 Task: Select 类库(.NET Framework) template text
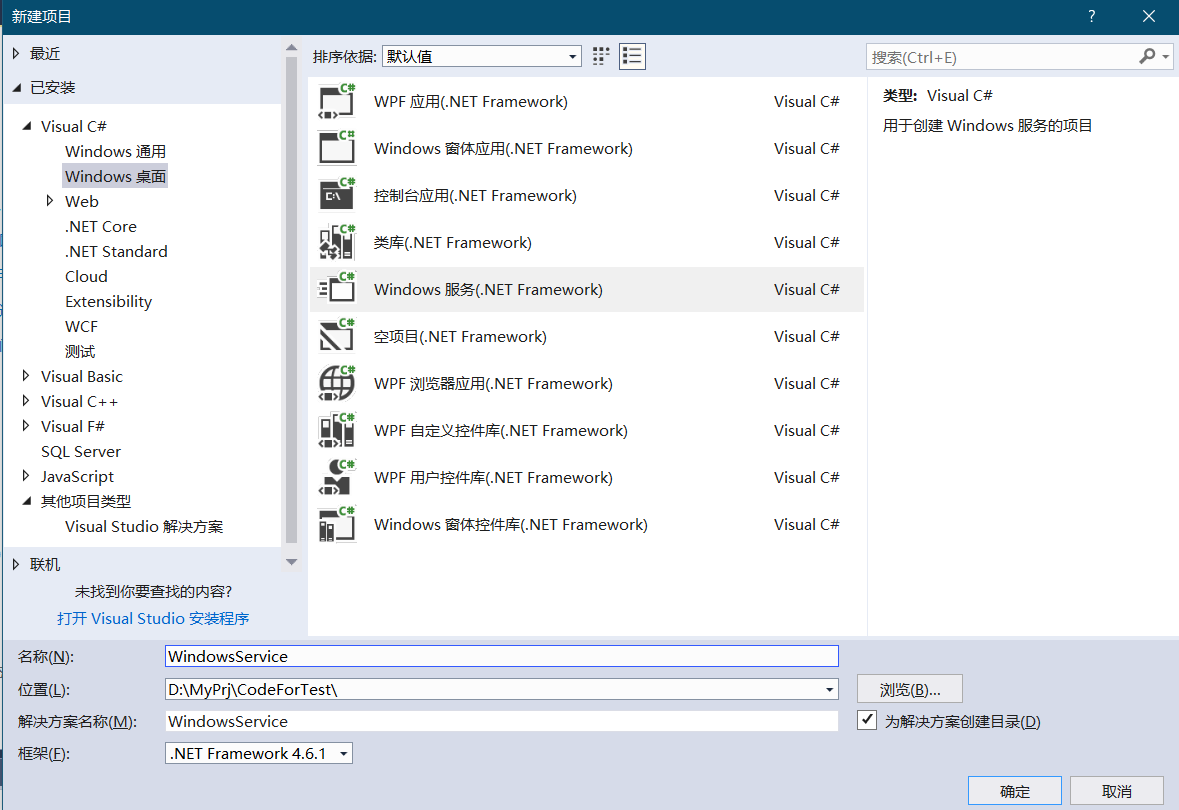coord(453,242)
